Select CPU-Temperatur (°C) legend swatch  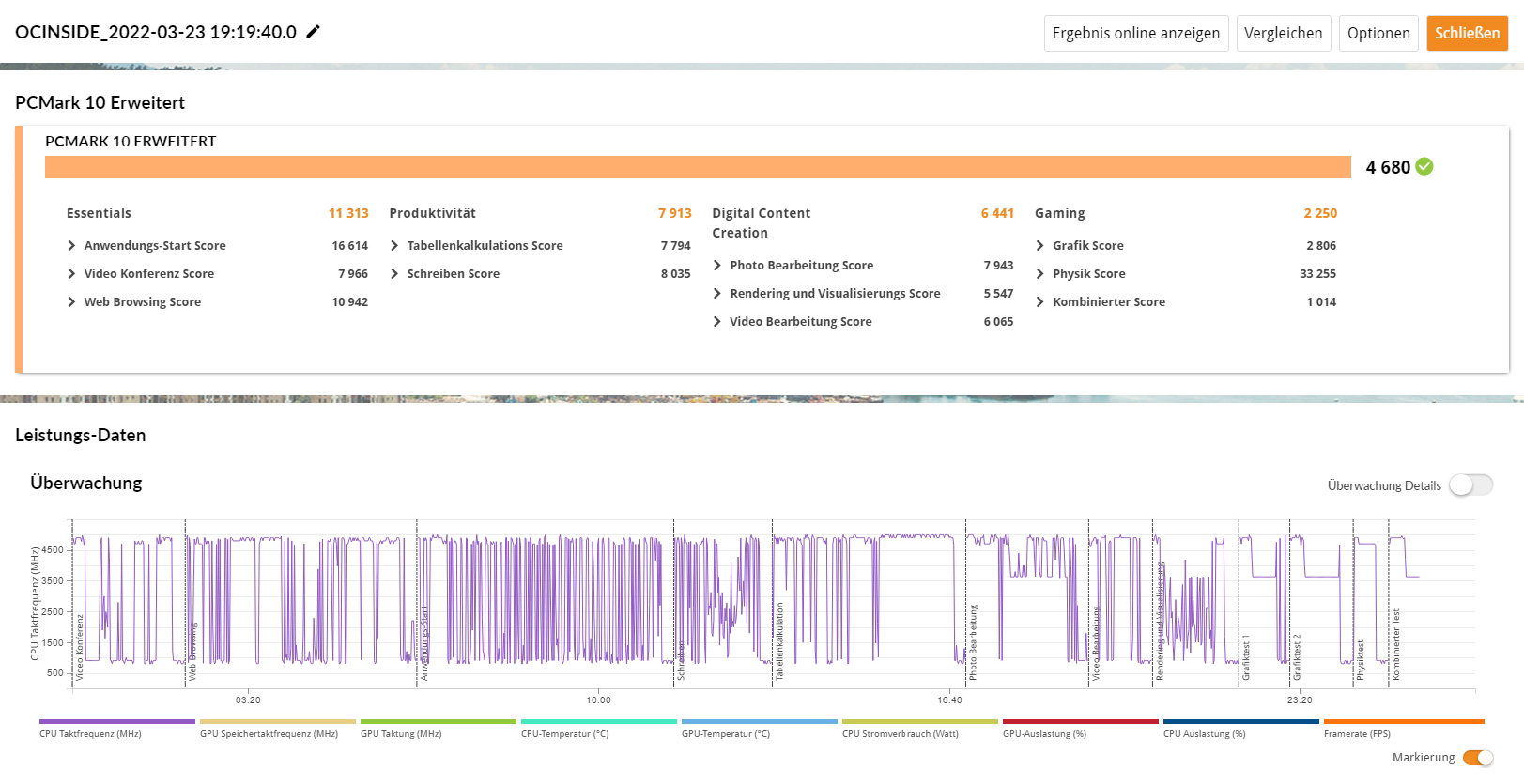599,722
